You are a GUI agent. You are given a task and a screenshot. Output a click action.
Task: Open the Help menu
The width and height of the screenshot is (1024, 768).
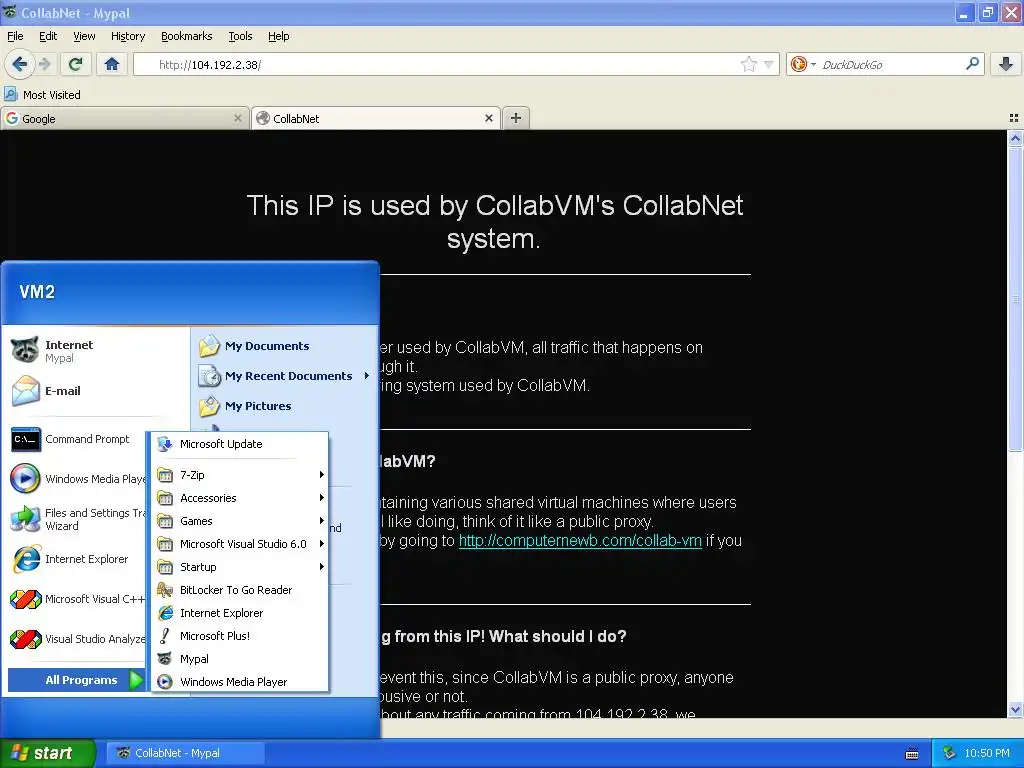278,36
